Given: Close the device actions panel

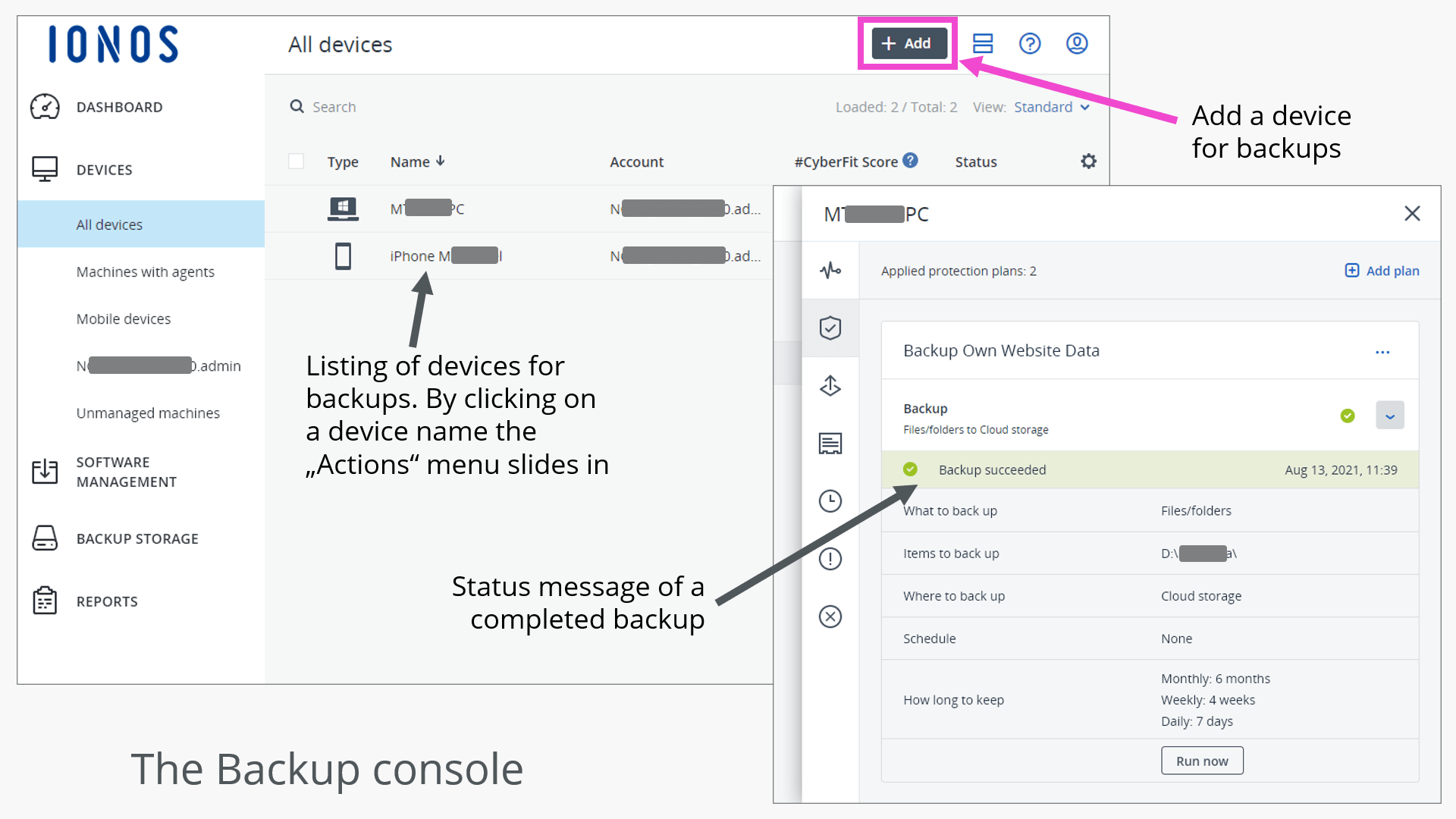Looking at the screenshot, I should [x=1412, y=214].
